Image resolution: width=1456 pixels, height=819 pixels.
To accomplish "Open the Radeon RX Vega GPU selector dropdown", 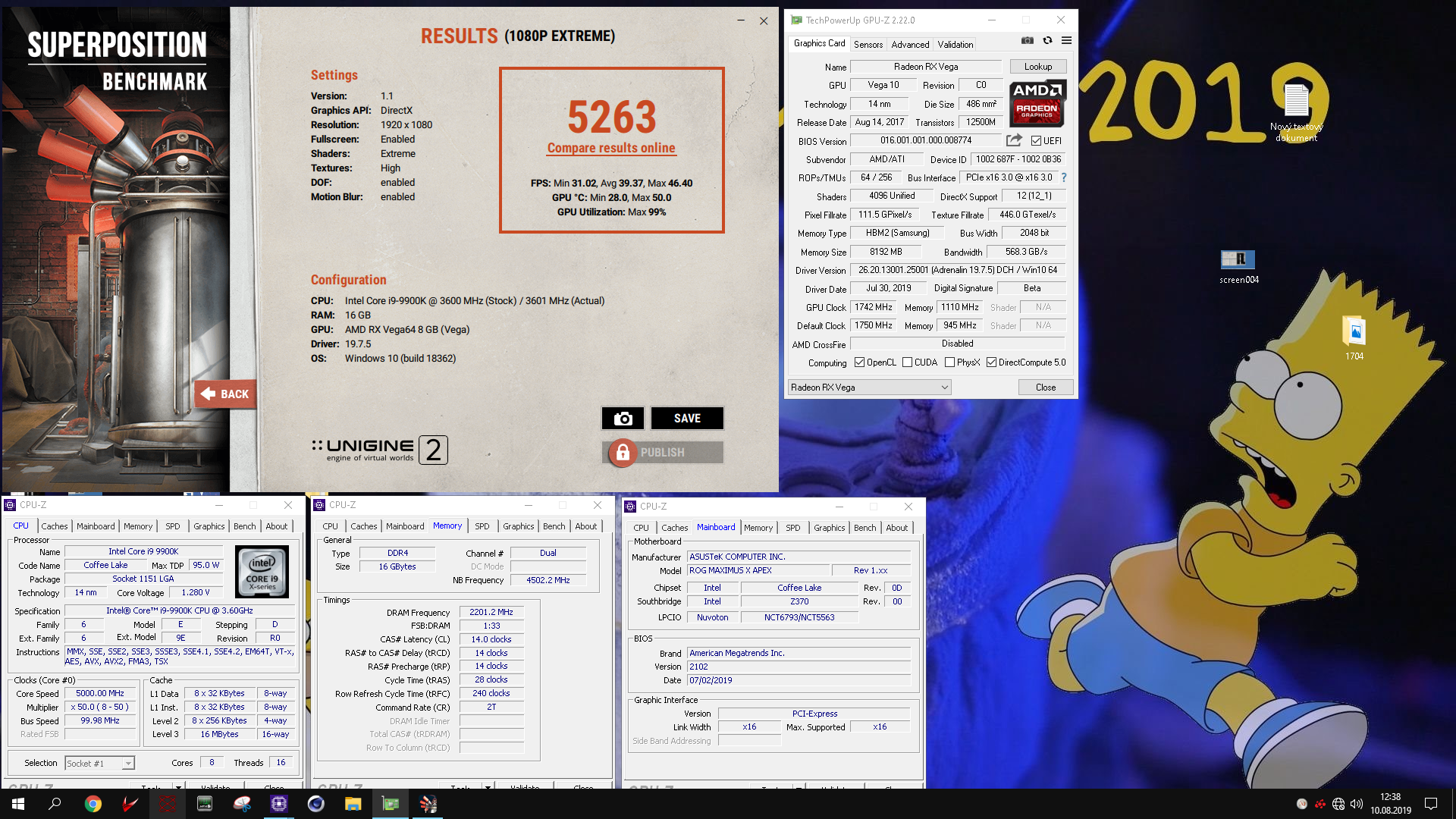I will (x=869, y=388).
